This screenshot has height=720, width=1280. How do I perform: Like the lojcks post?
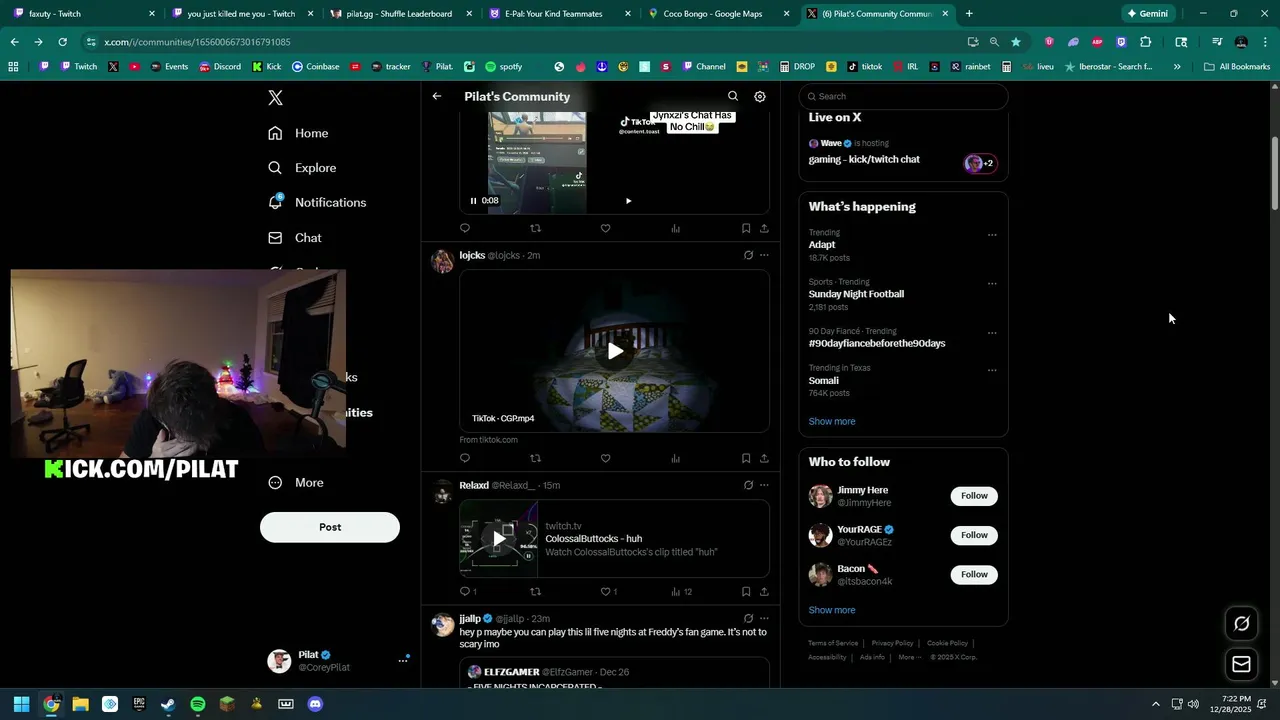click(605, 458)
